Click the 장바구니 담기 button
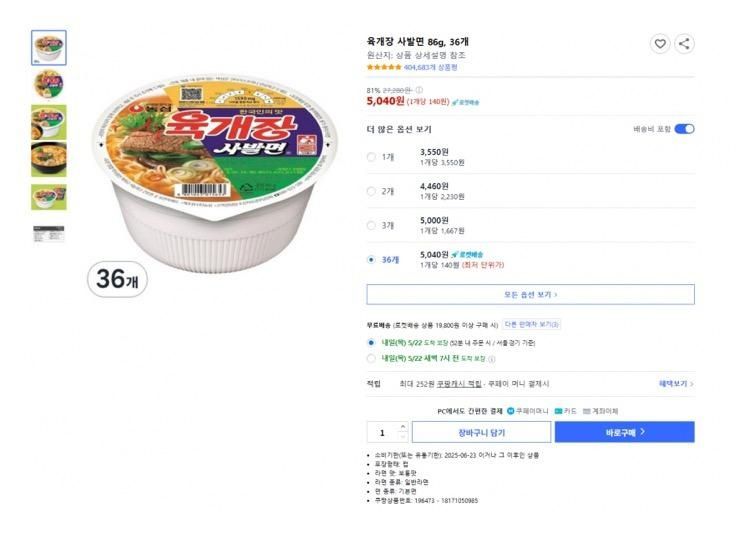The width and height of the screenshot is (750, 542). coord(481,432)
